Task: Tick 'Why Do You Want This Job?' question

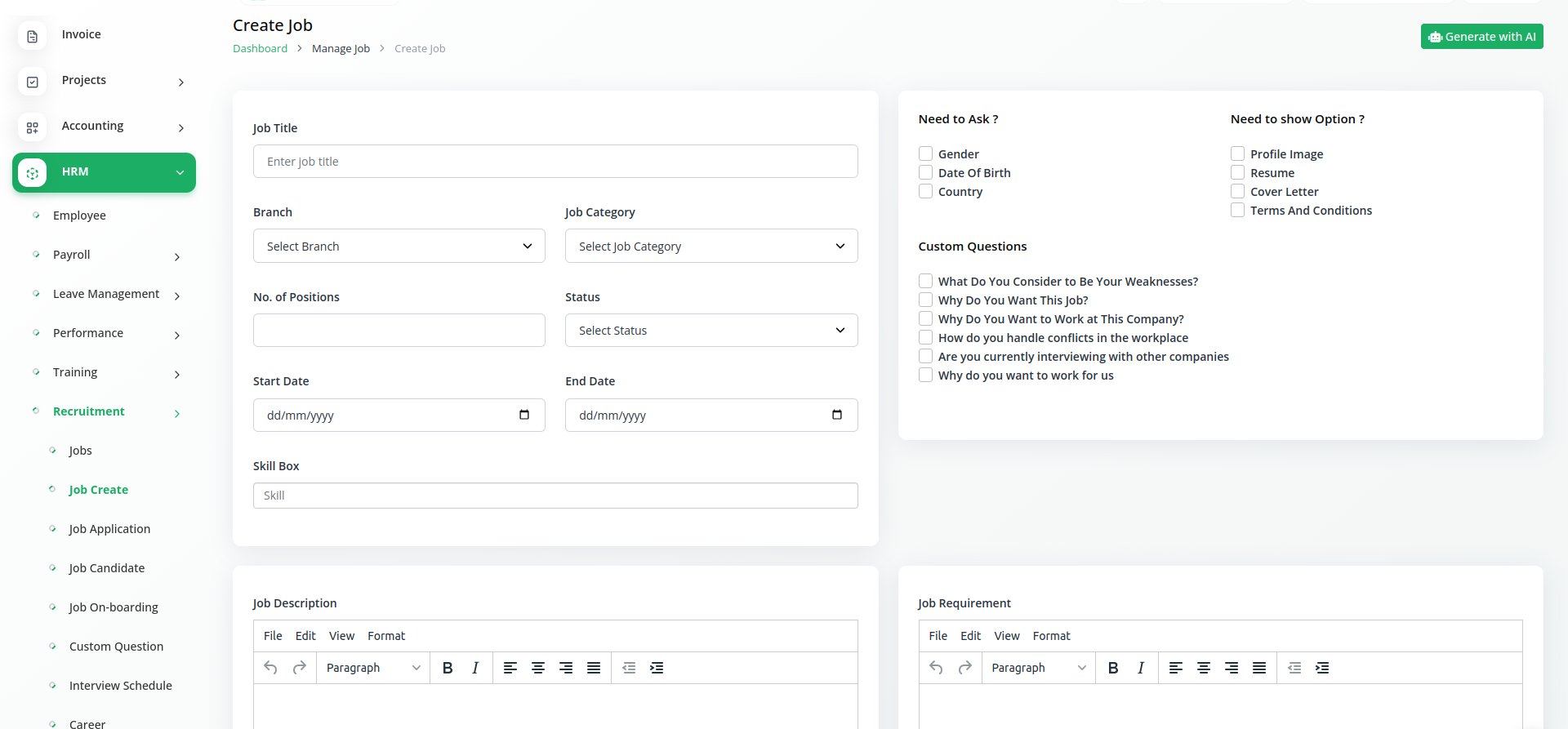Action: (x=925, y=300)
